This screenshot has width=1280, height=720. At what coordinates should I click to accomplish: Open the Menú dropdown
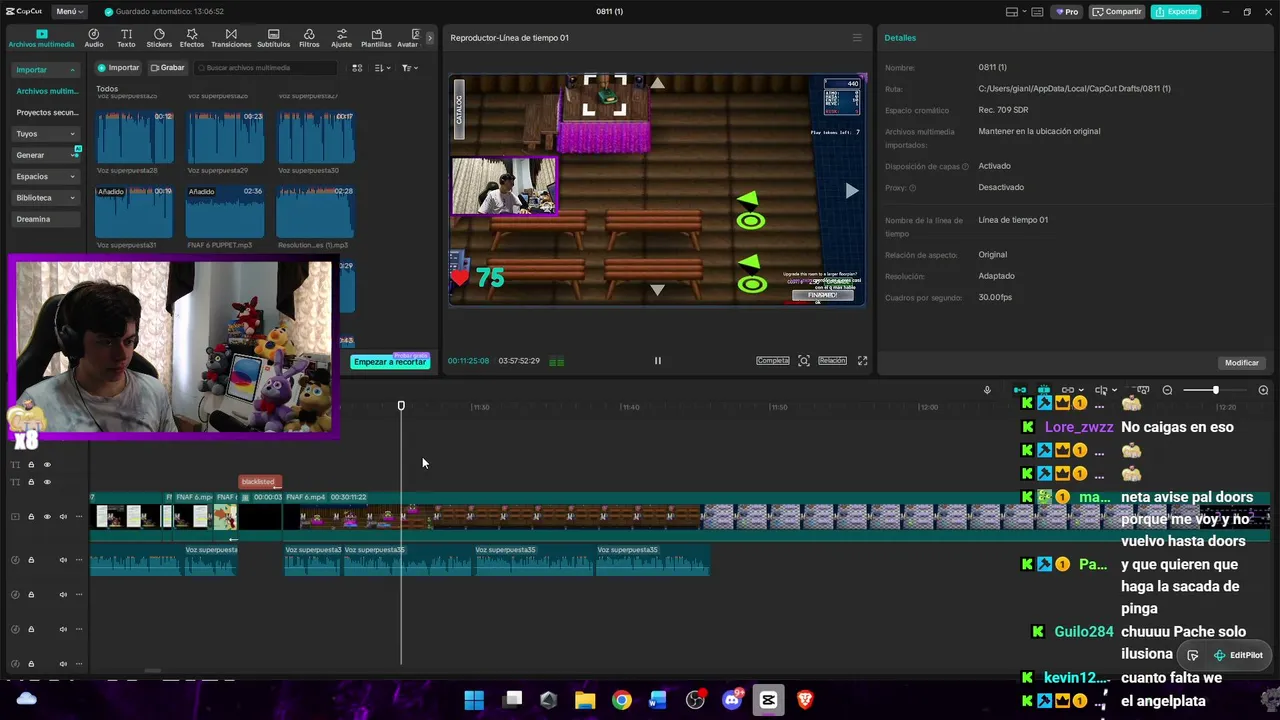(69, 12)
